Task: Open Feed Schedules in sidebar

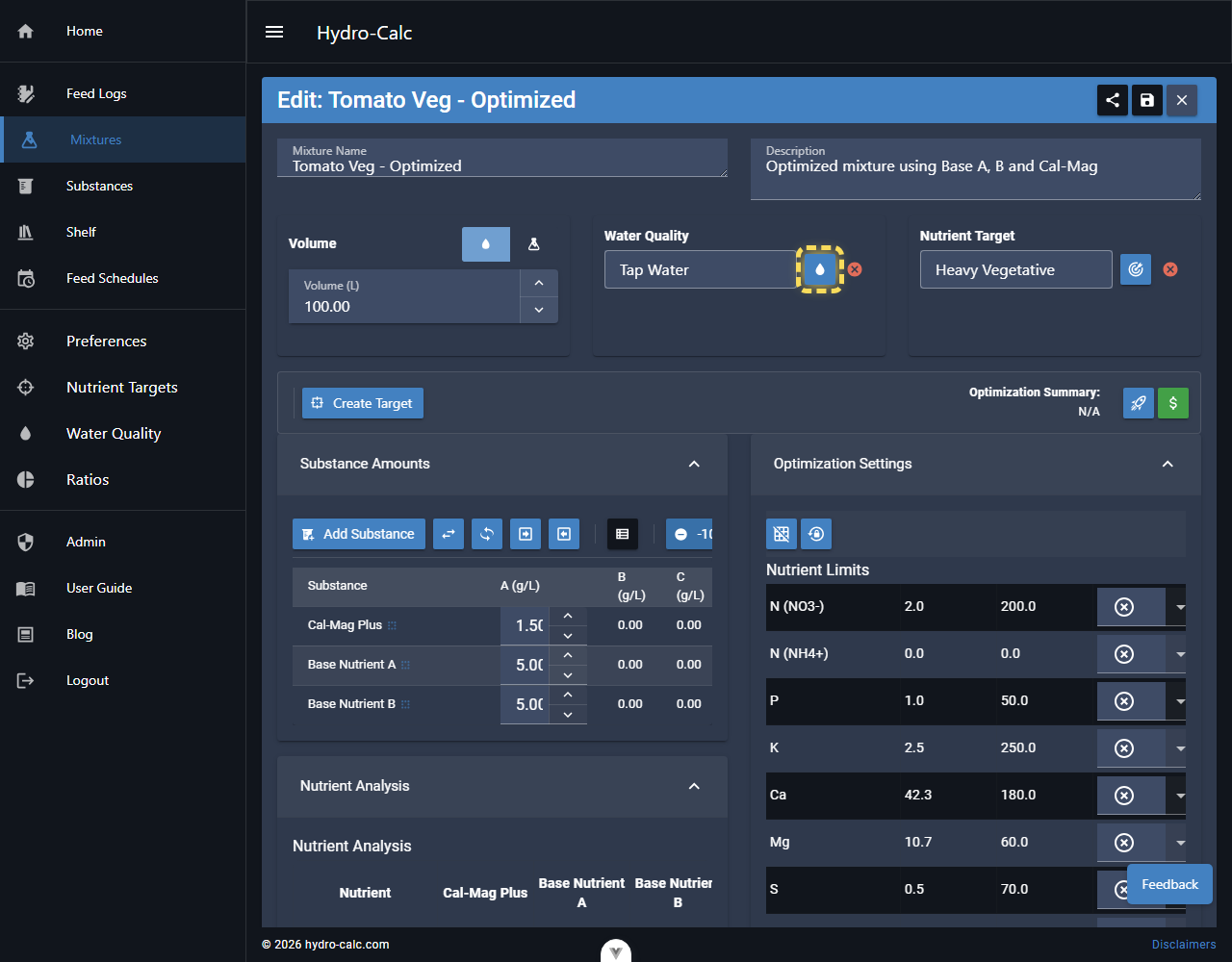Action: [x=123, y=278]
